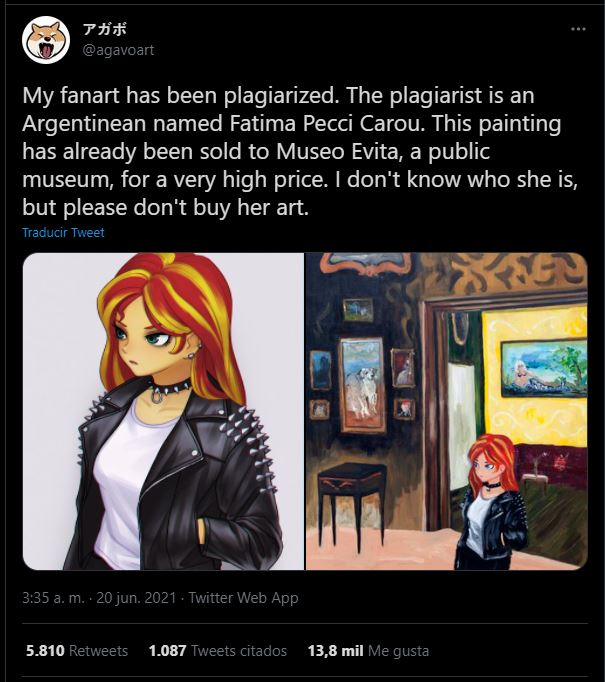Open the left fanart image
The image size is (605, 682).
[163, 411]
